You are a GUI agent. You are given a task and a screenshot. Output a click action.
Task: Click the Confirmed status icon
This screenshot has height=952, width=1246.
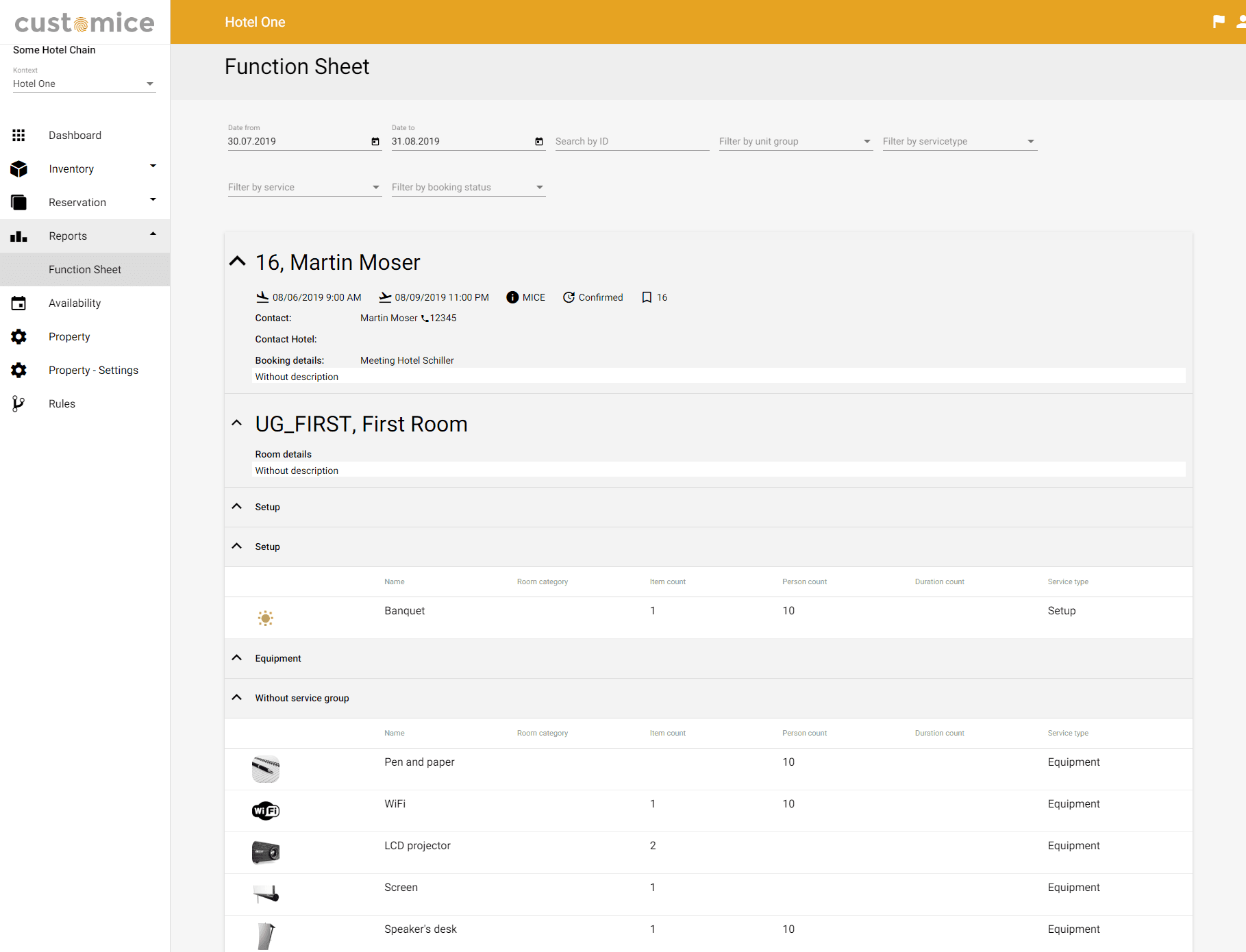tap(569, 297)
